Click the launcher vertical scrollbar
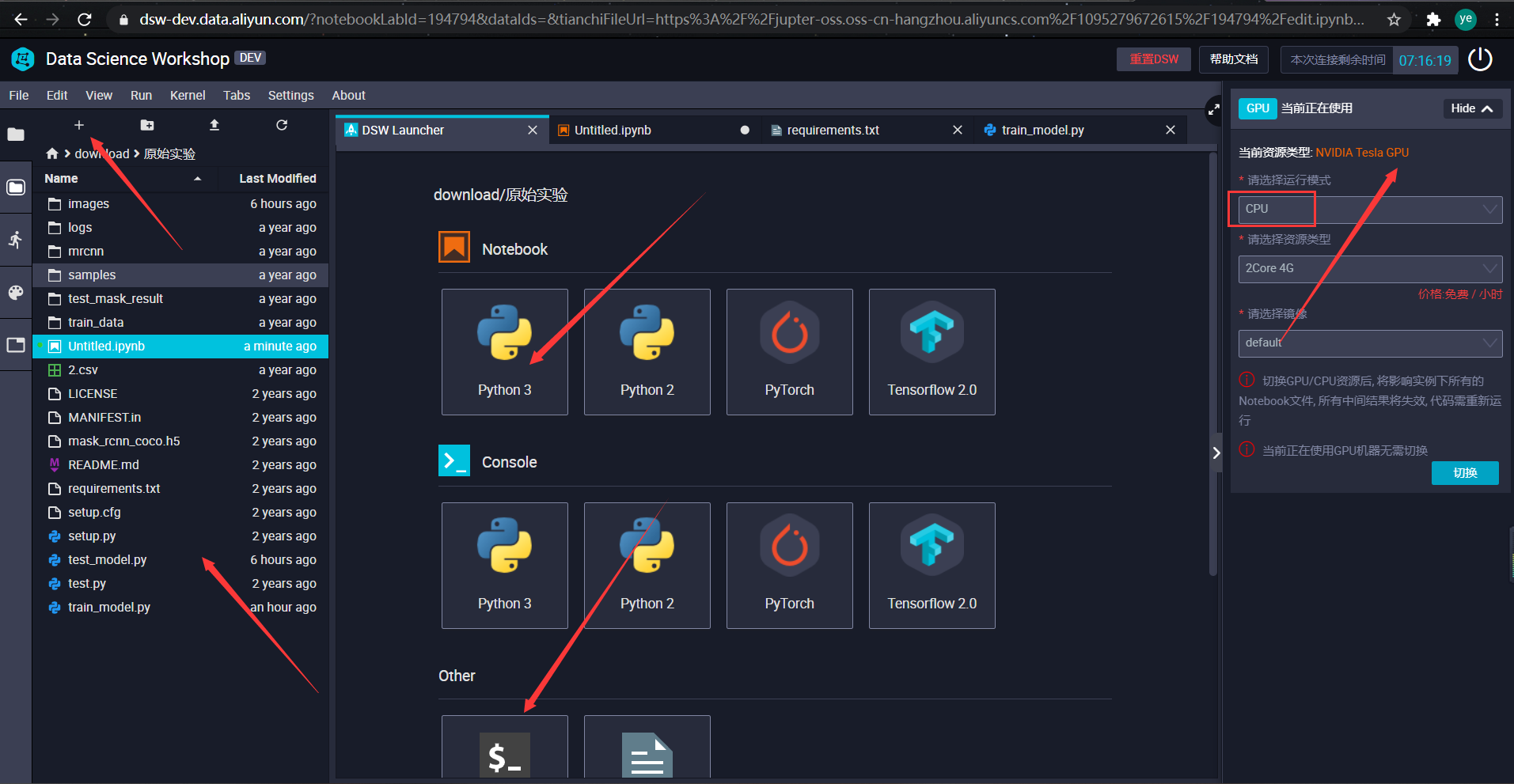This screenshot has width=1514, height=784. tap(1212, 364)
